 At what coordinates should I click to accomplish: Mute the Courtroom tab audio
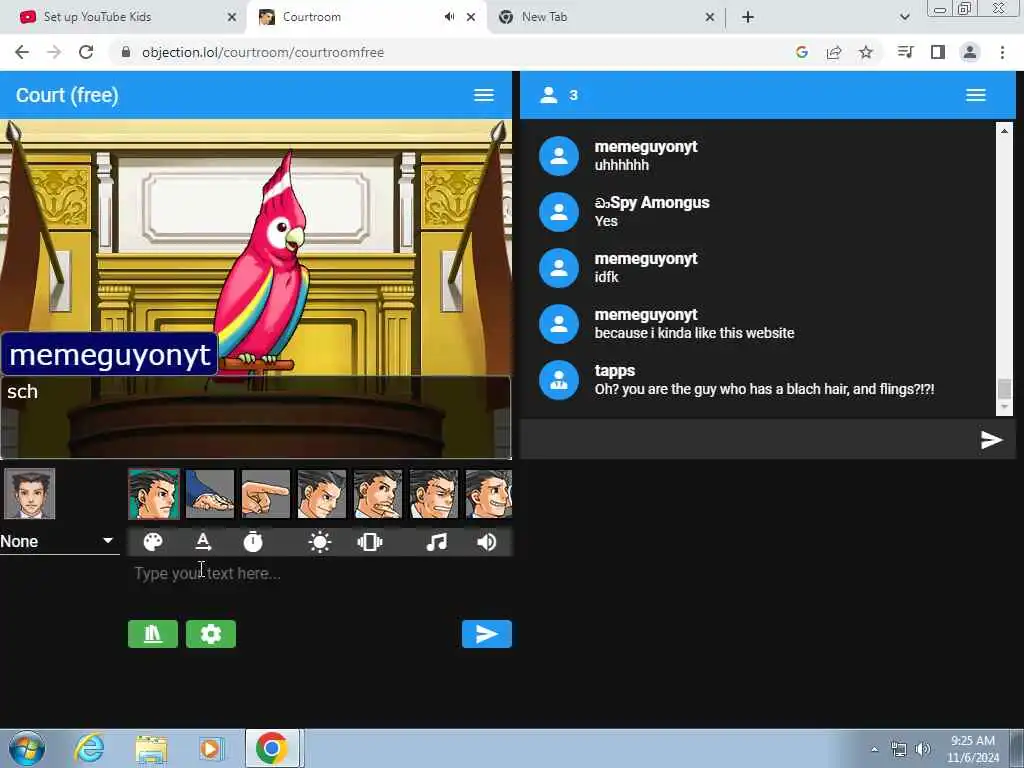[x=449, y=17]
